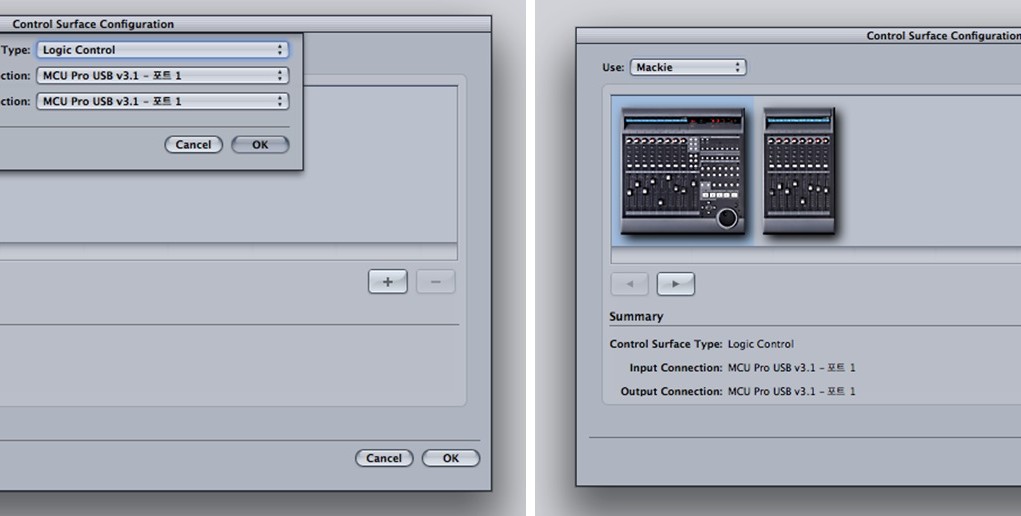Click the Output Connection value MCU Pro USB
This screenshot has width=1021, height=516.
point(791,392)
